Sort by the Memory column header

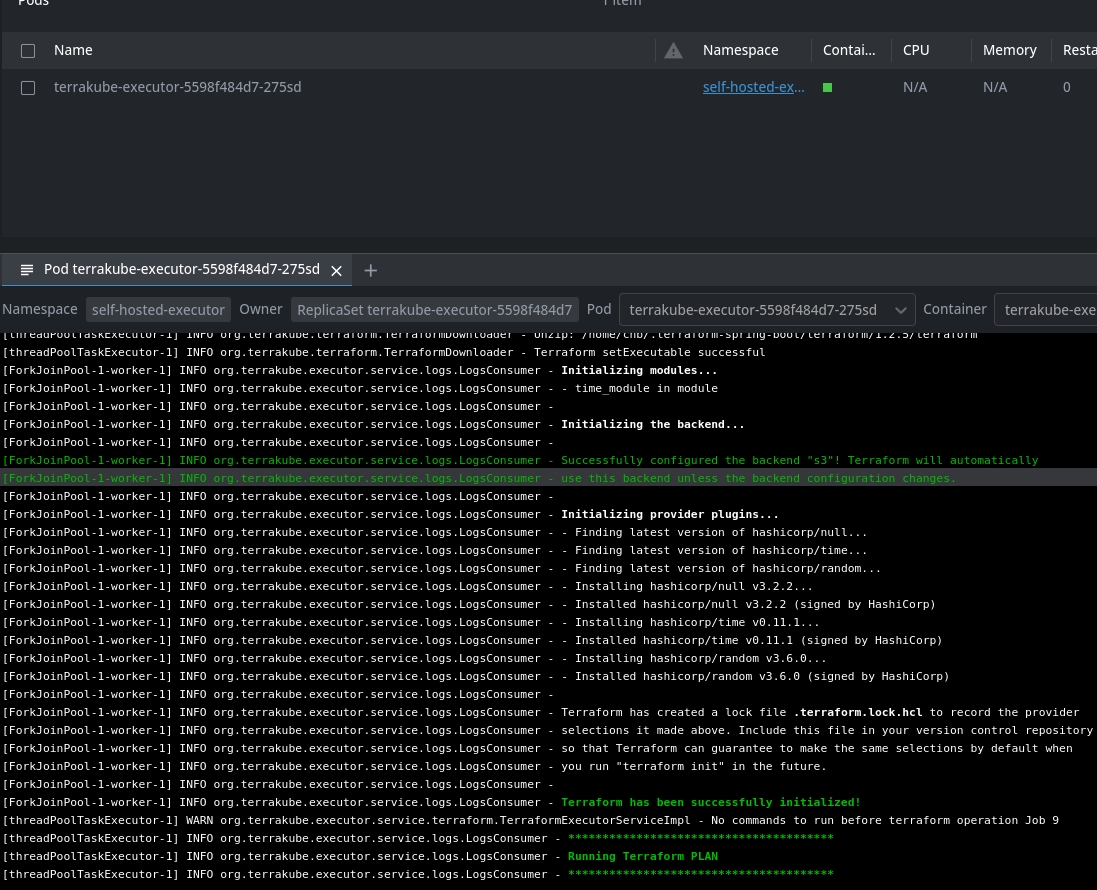tap(1009, 50)
